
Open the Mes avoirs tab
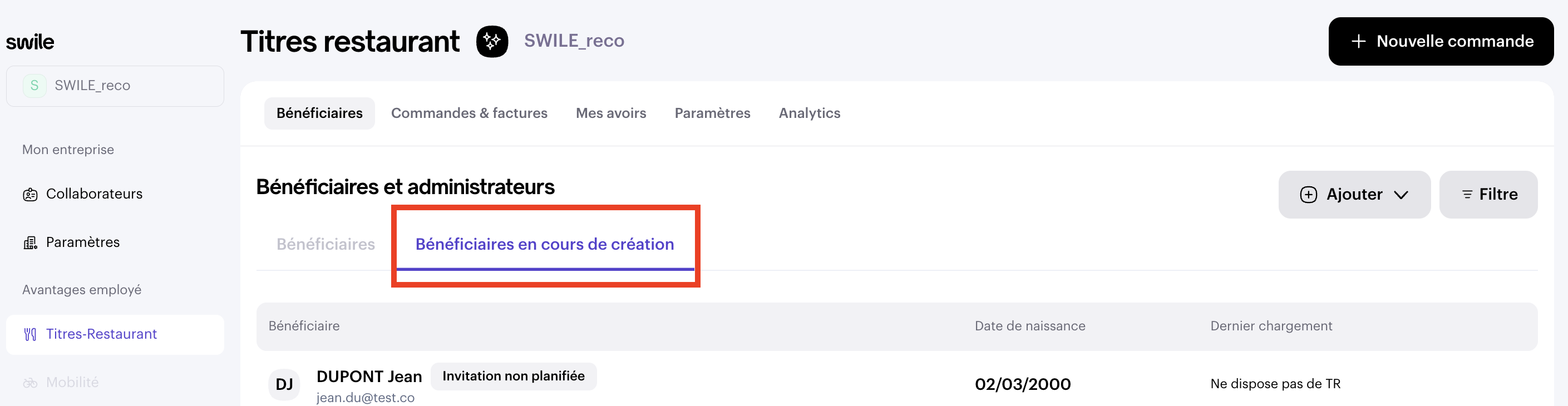(610, 113)
